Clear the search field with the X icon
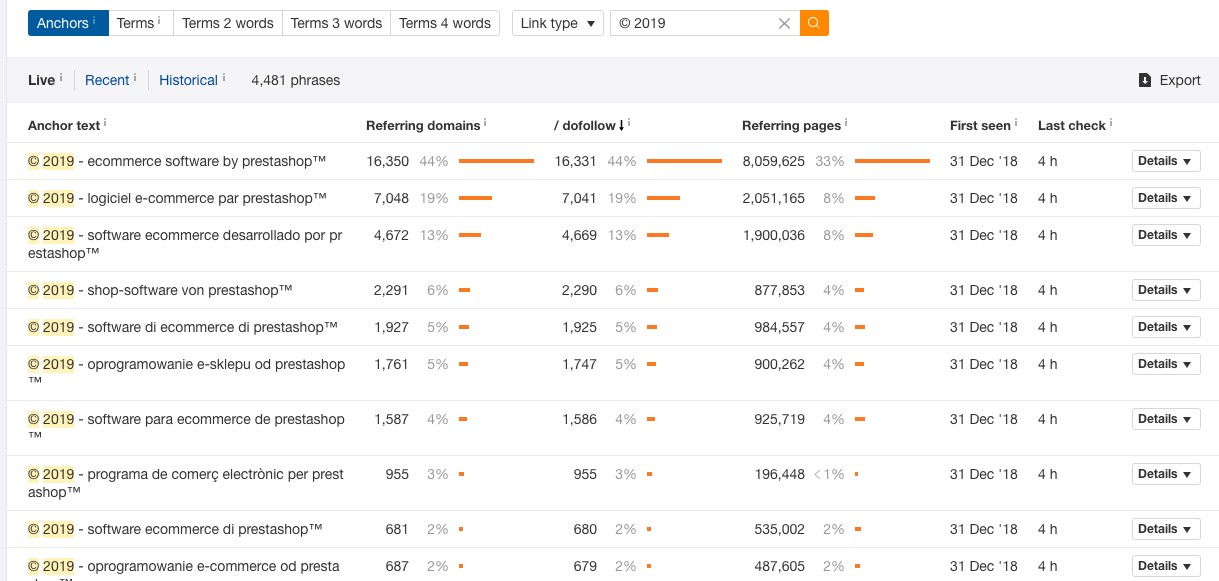The width and height of the screenshot is (1219, 581). pyautogui.click(x=784, y=23)
